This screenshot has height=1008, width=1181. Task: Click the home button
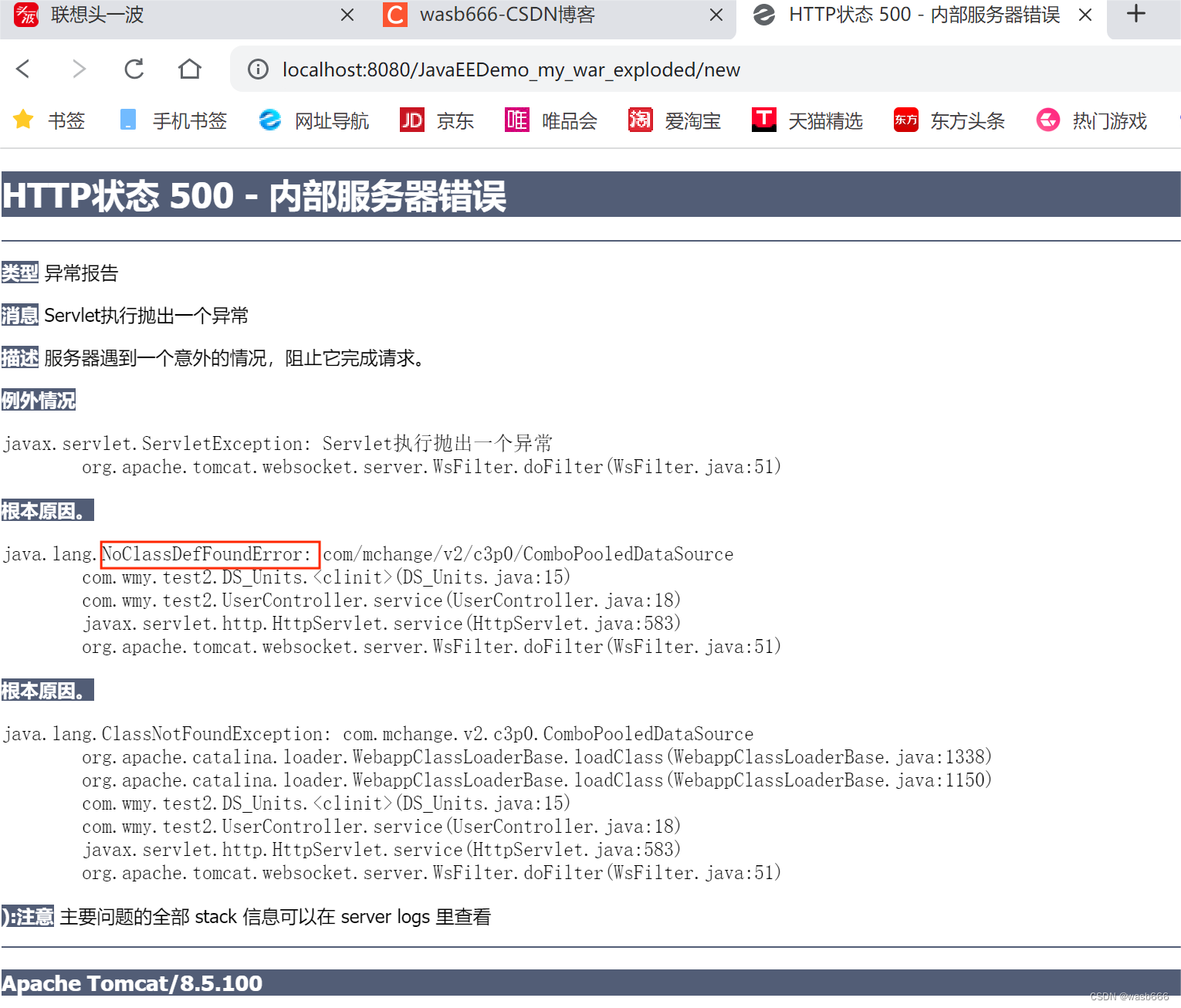(x=189, y=69)
